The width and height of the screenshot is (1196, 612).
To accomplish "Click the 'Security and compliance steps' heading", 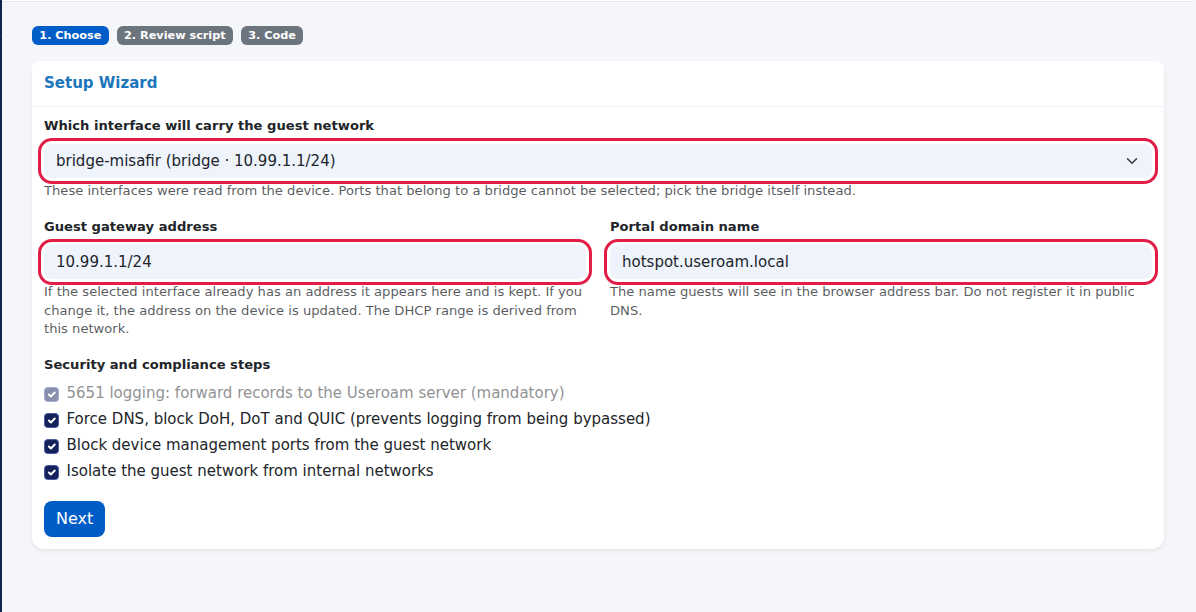I will coord(157,365).
